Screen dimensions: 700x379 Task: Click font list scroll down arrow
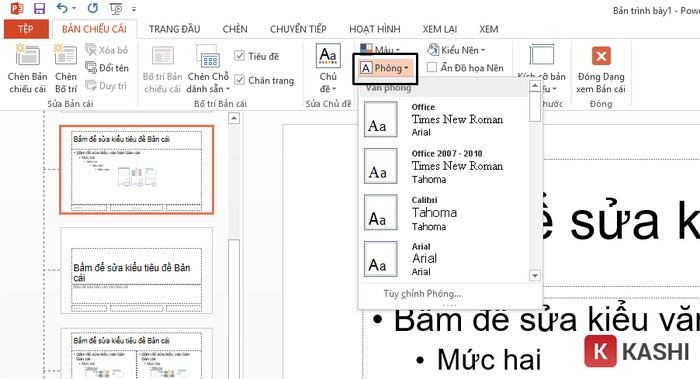[535, 275]
